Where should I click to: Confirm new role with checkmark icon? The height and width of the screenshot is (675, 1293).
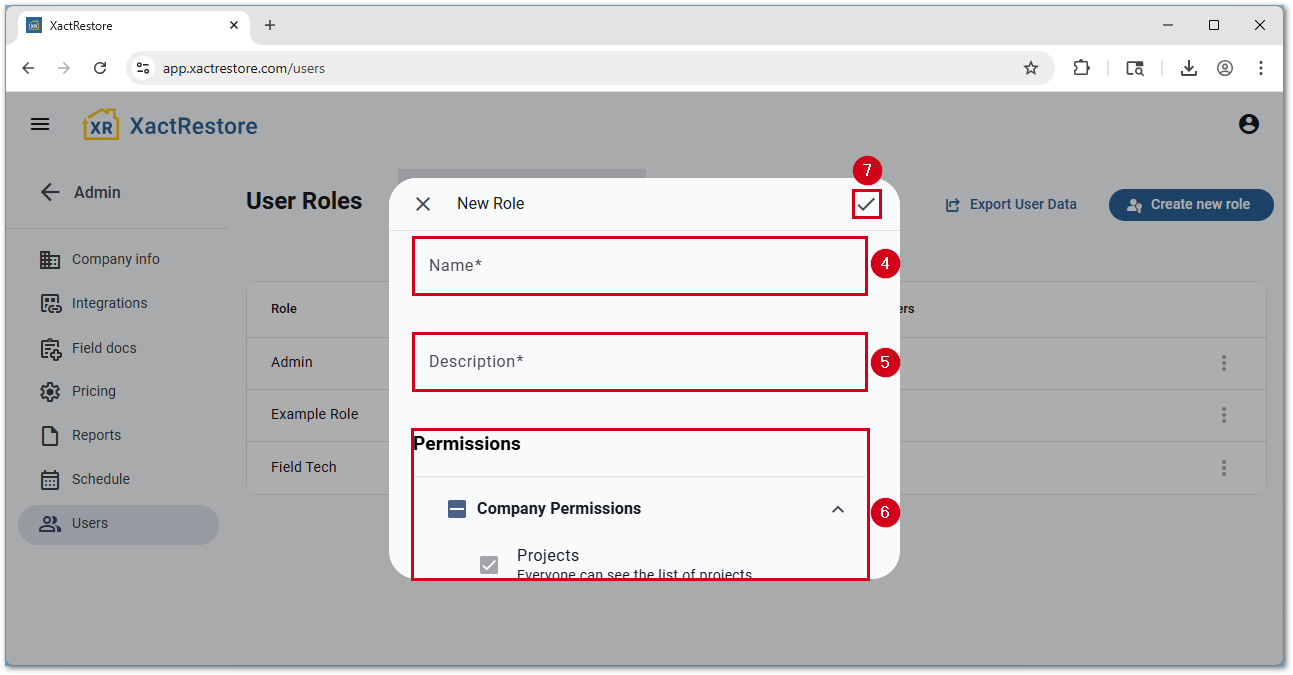pos(866,204)
